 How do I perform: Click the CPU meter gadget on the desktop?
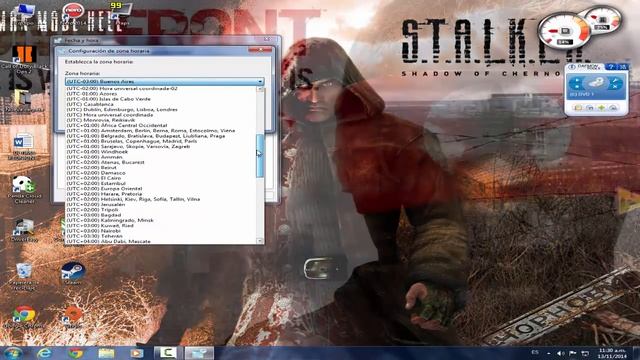coord(564,31)
